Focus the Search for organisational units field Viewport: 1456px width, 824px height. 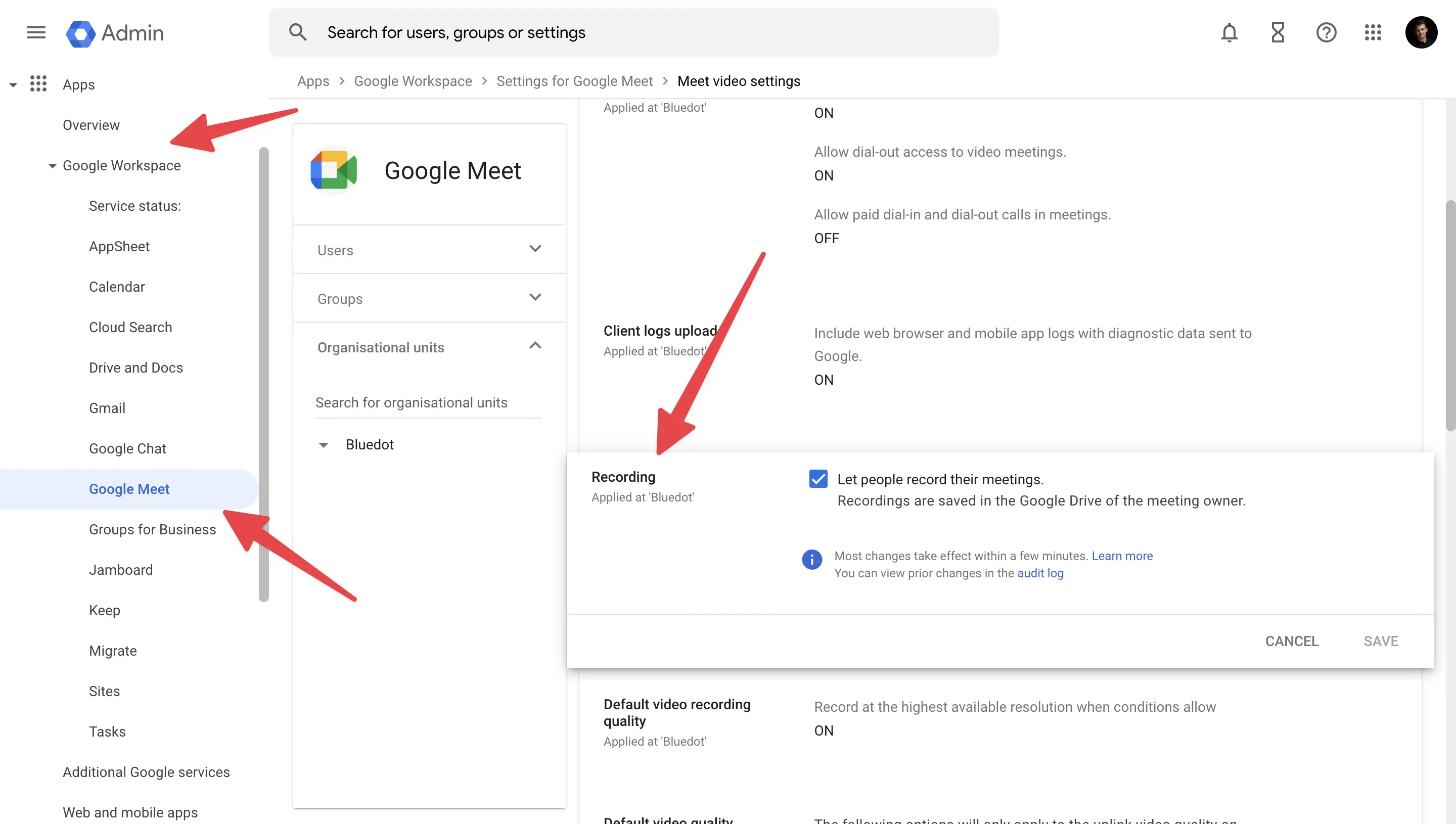(428, 403)
